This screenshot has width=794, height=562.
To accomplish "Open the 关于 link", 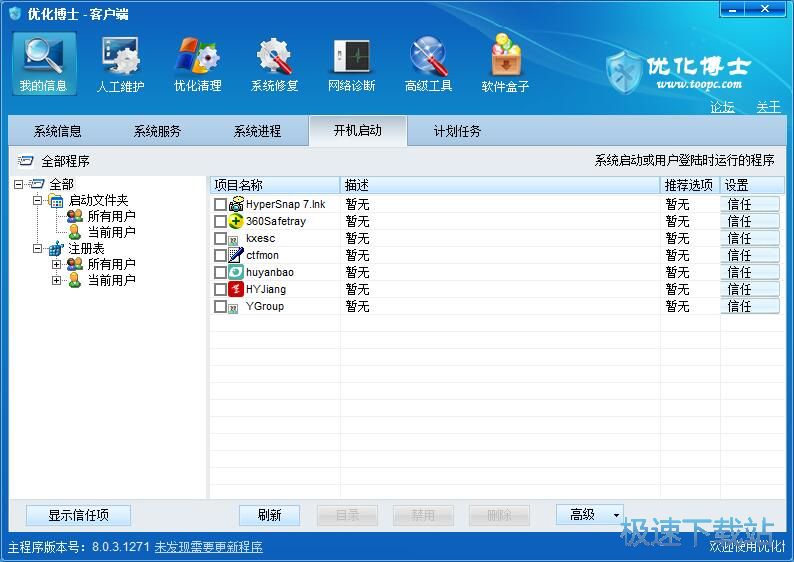I will pyautogui.click(x=769, y=107).
